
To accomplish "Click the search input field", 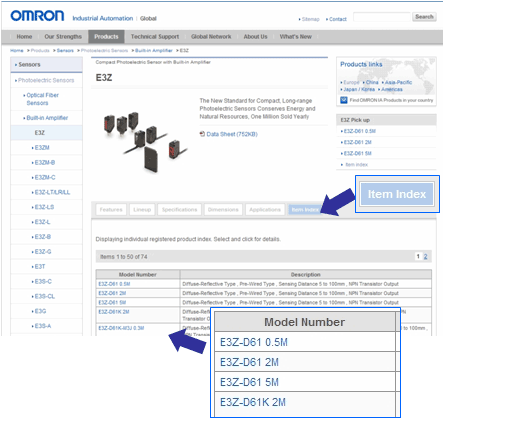I will 382,17.
